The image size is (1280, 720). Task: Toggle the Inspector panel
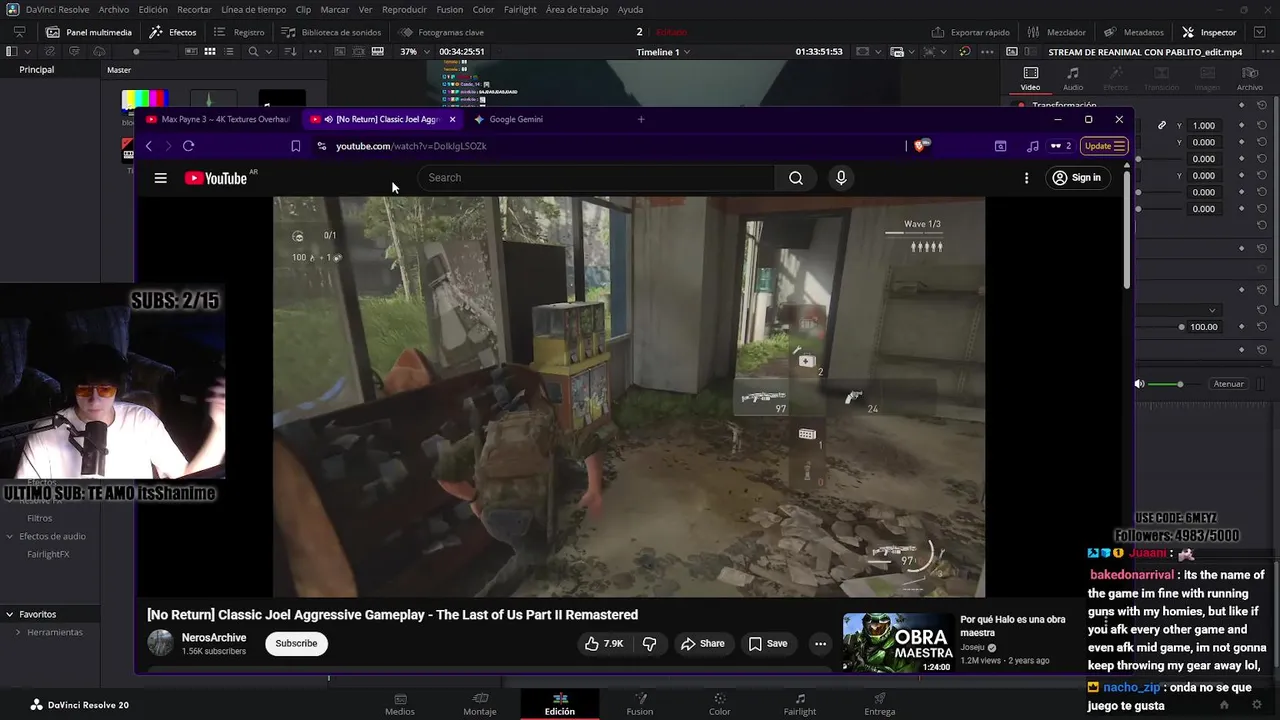(x=1209, y=32)
